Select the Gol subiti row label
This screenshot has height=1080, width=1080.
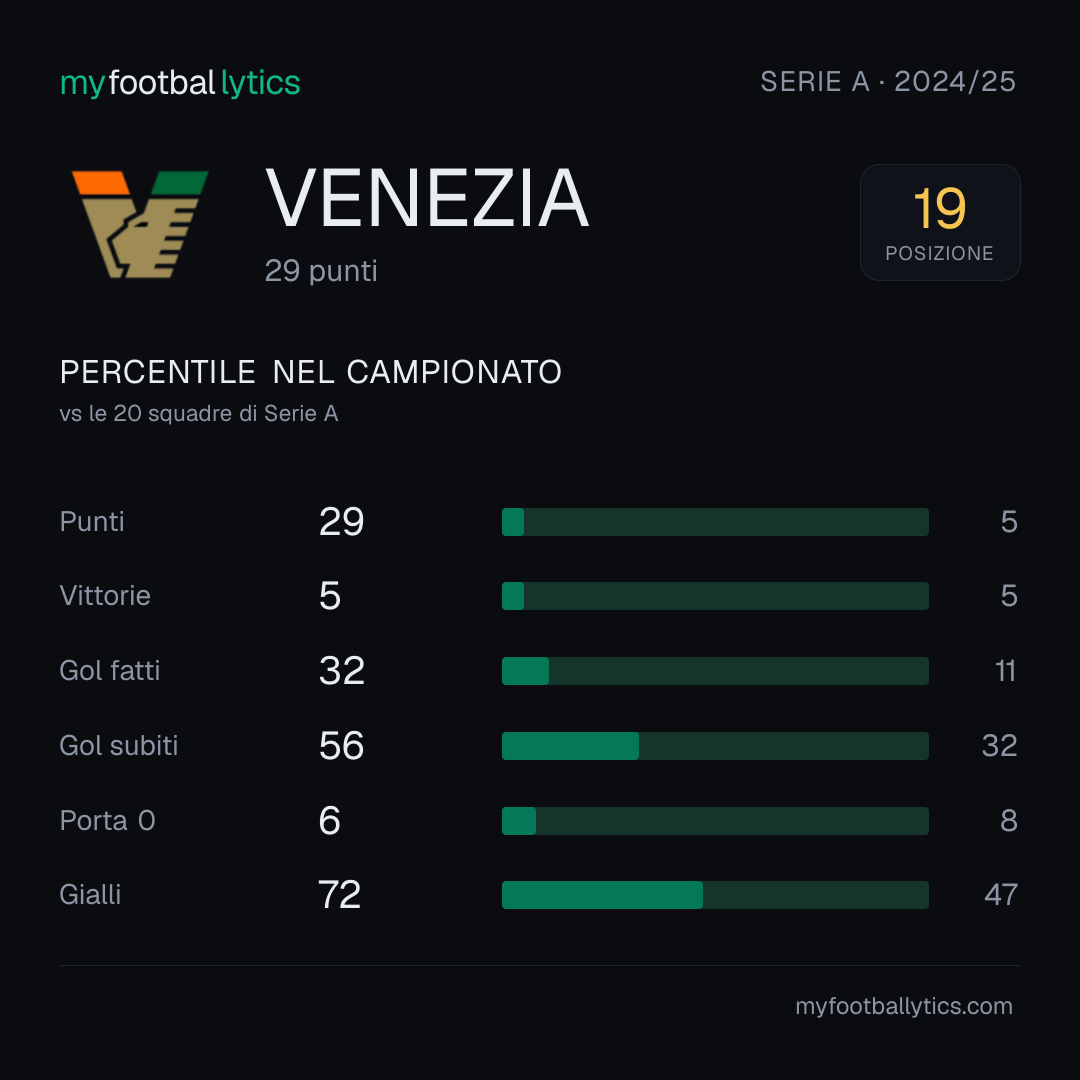118,746
